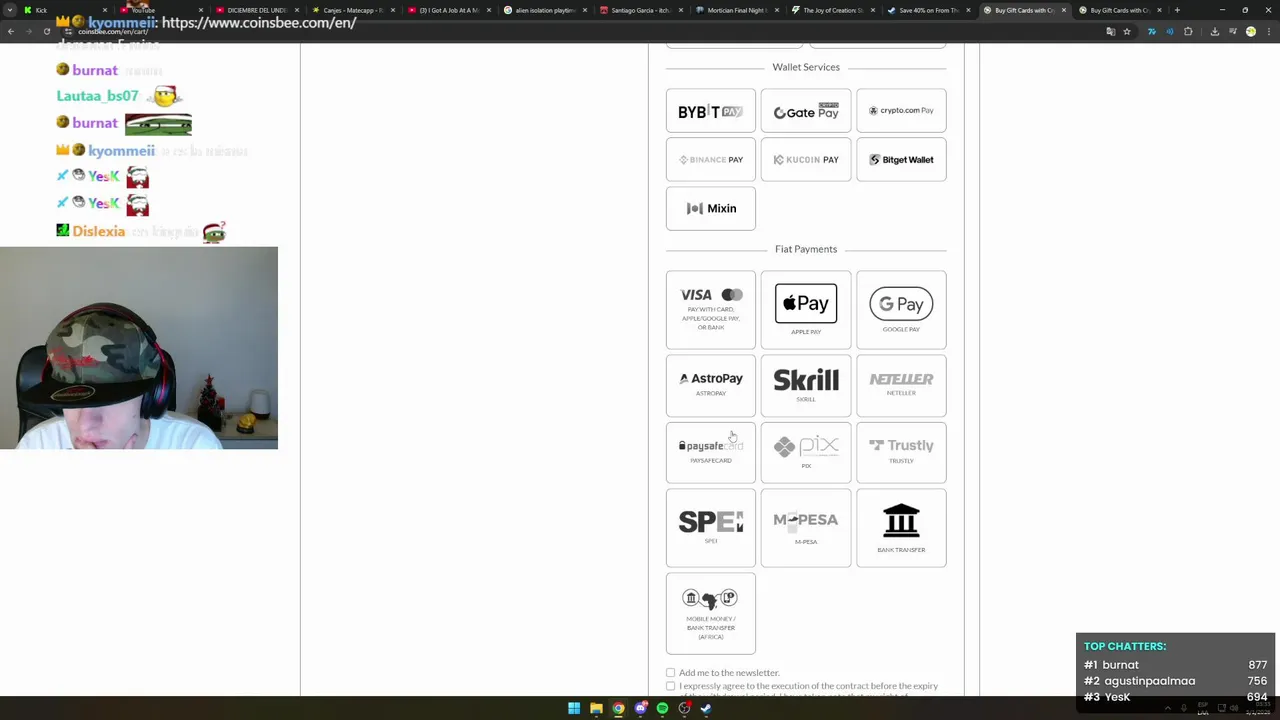Check the expressly agree contract execution box
This screenshot has height=720, width=1280.
click(670, 686)
